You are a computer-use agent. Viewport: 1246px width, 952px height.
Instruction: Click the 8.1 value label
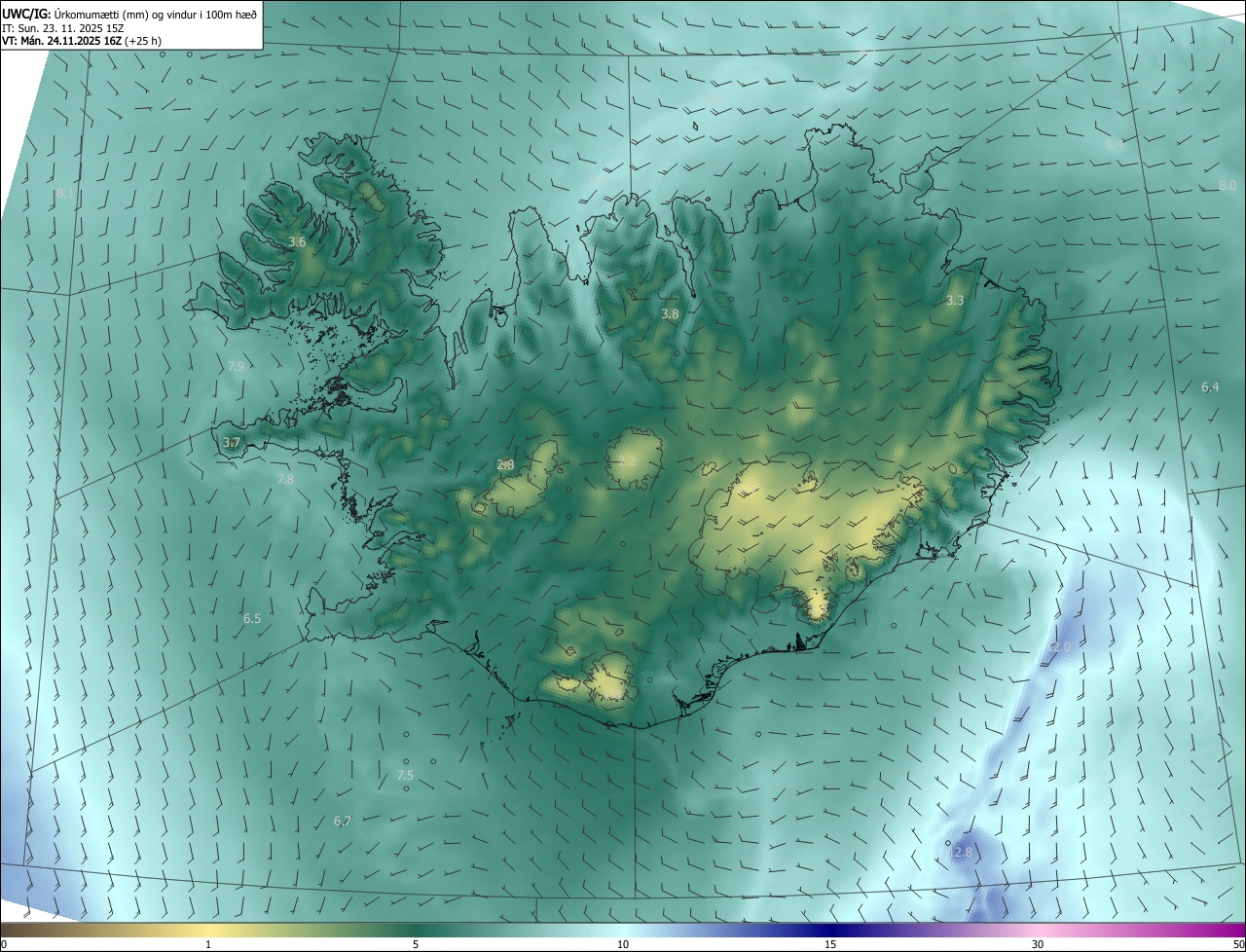[x=64, y=194]
